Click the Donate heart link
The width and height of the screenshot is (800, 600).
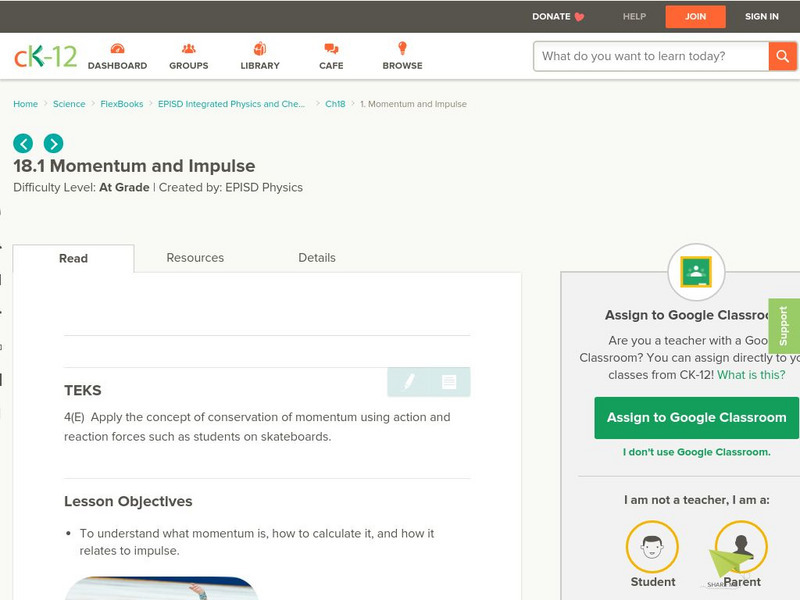[558, 16]
